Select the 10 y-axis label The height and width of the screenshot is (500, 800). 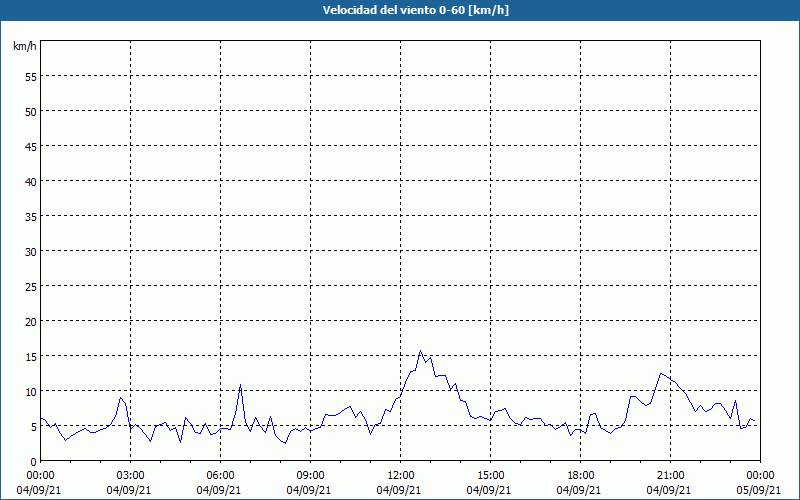click(x=31, y=391)
